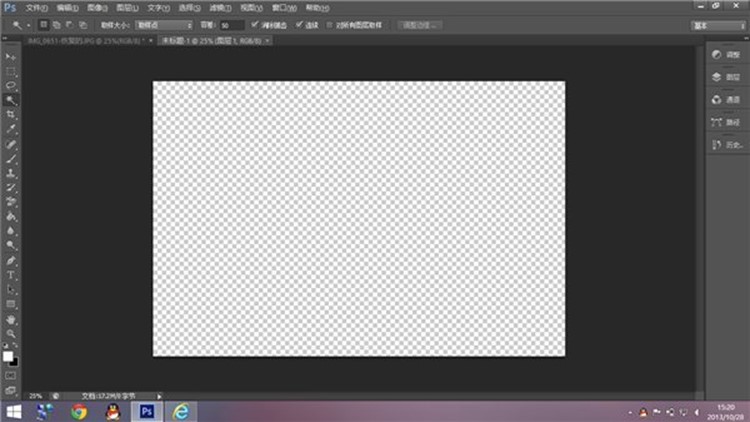The image size is (750, 422).
Task: Select the Horizontal Type tool
Action: point(12,275)
